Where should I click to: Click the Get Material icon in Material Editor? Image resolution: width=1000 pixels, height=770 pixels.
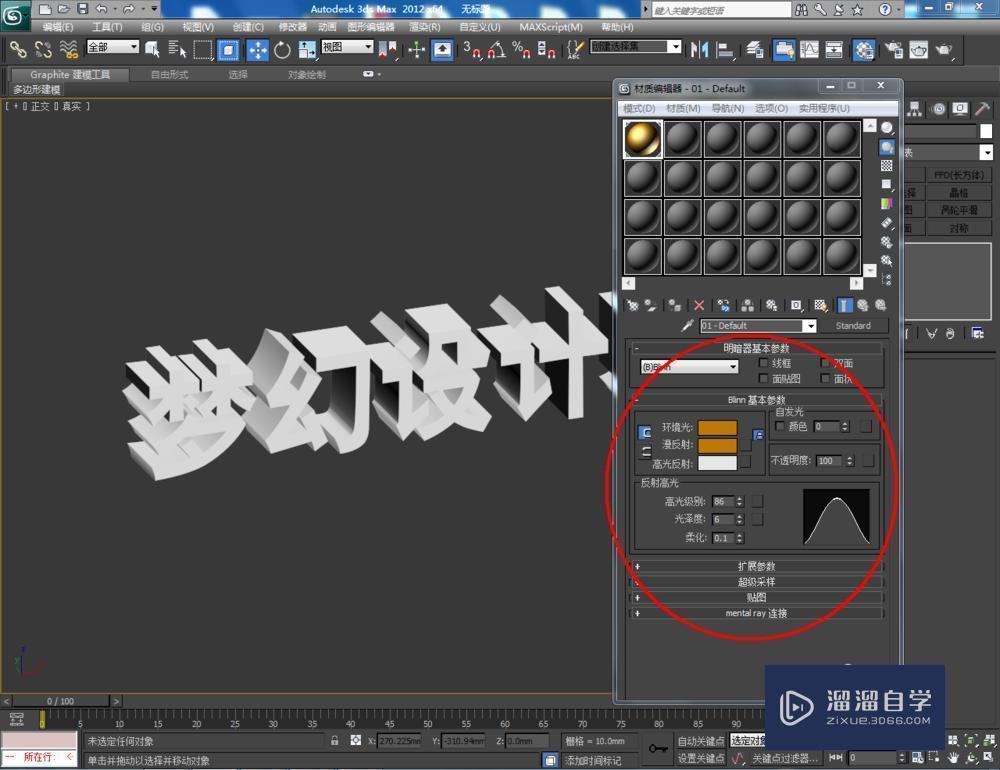point(631,305)
